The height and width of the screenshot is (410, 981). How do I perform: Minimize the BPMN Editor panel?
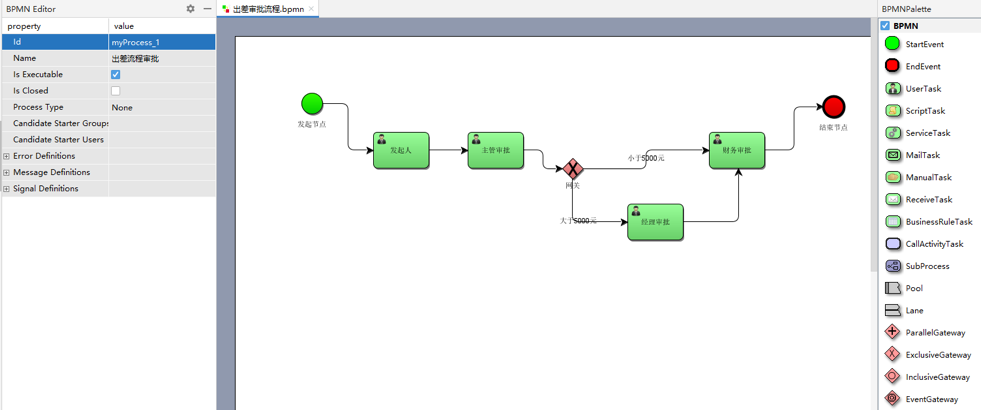tap(207, 9)
